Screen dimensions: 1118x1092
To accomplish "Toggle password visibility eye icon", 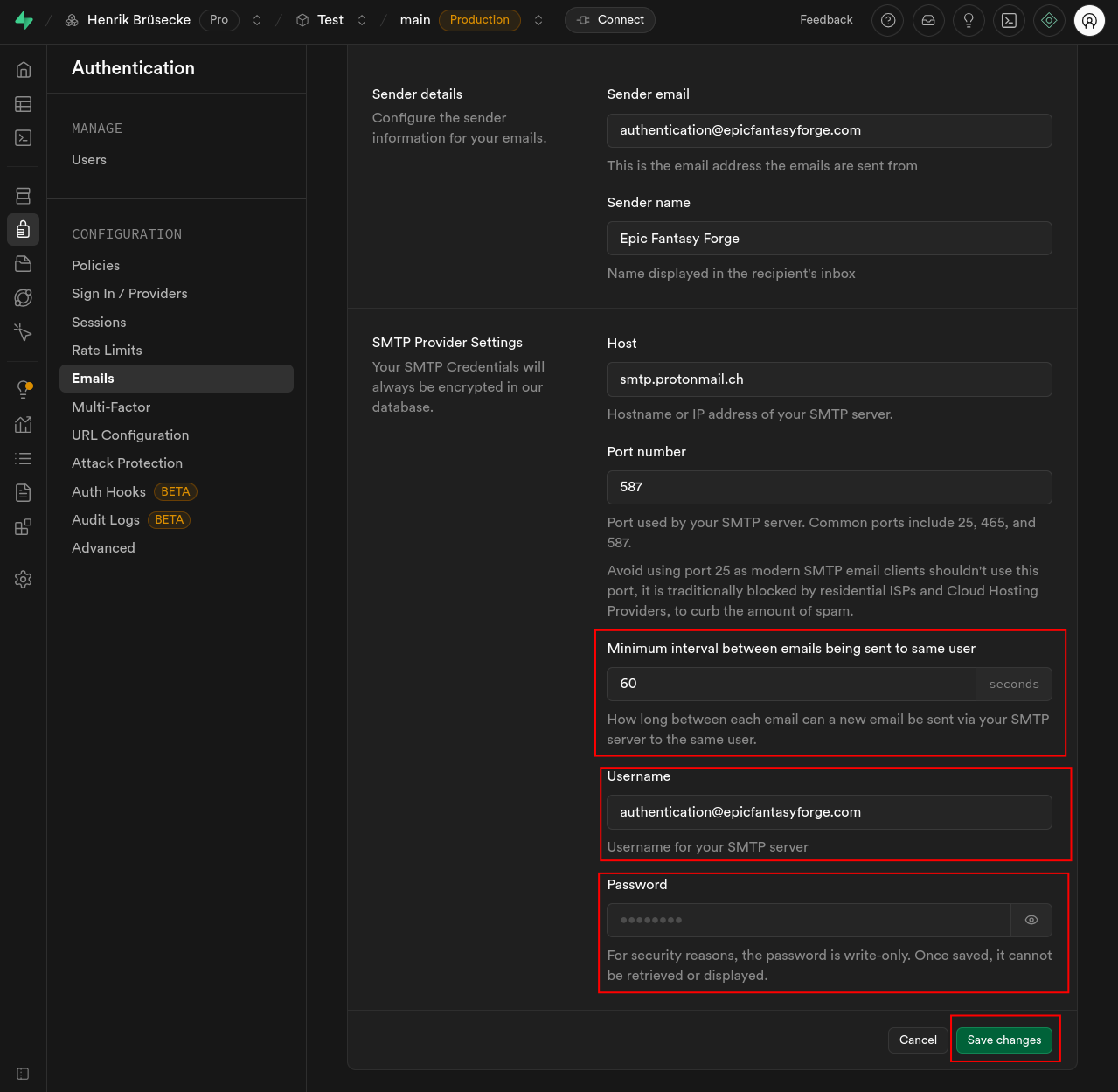I will pos(1031,920).
